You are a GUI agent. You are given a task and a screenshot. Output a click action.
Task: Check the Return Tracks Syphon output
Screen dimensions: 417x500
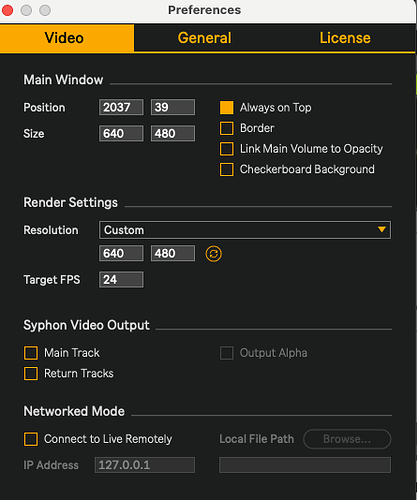point(31,374)
